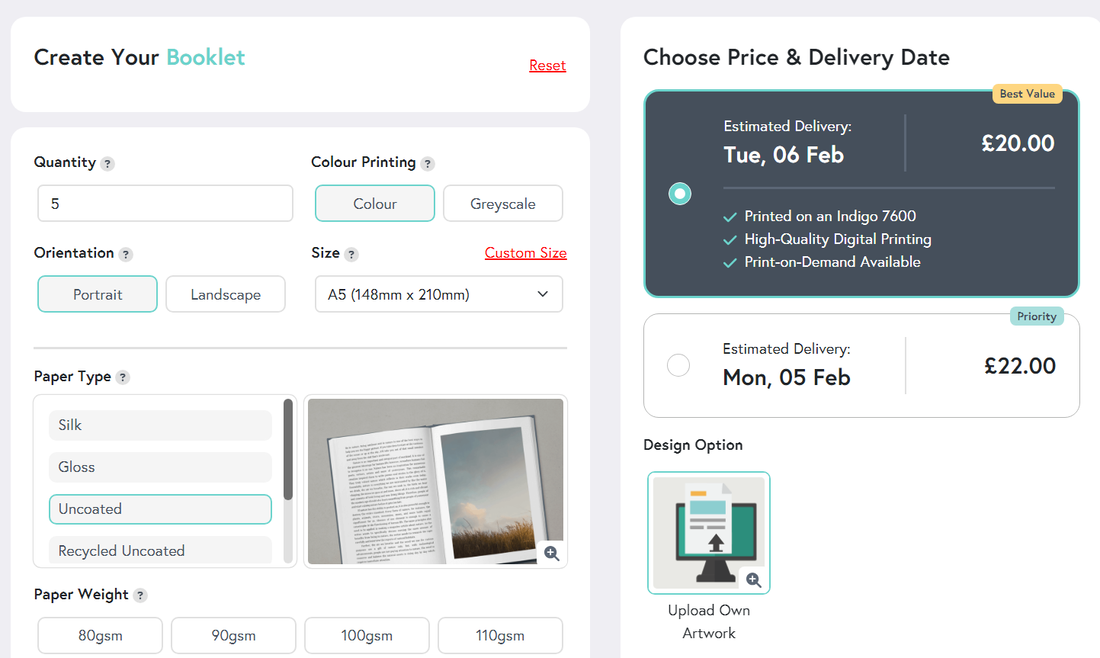Select Silk paper type
1100x658 pixels.
pos(160,425)
